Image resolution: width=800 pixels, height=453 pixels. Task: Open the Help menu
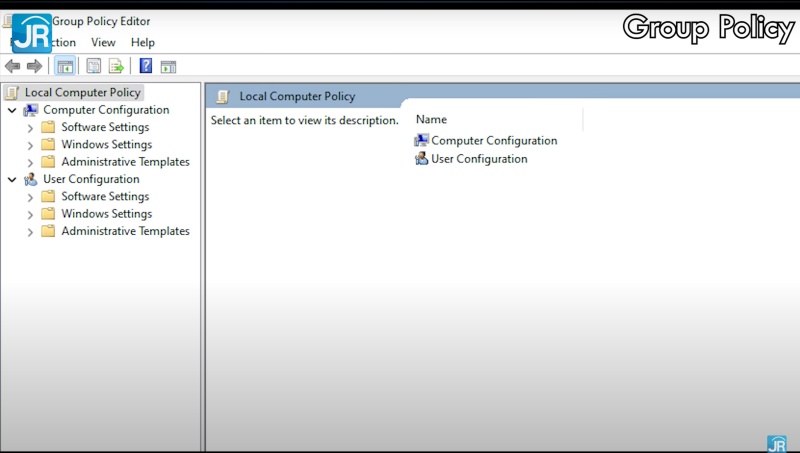[143, 42]
